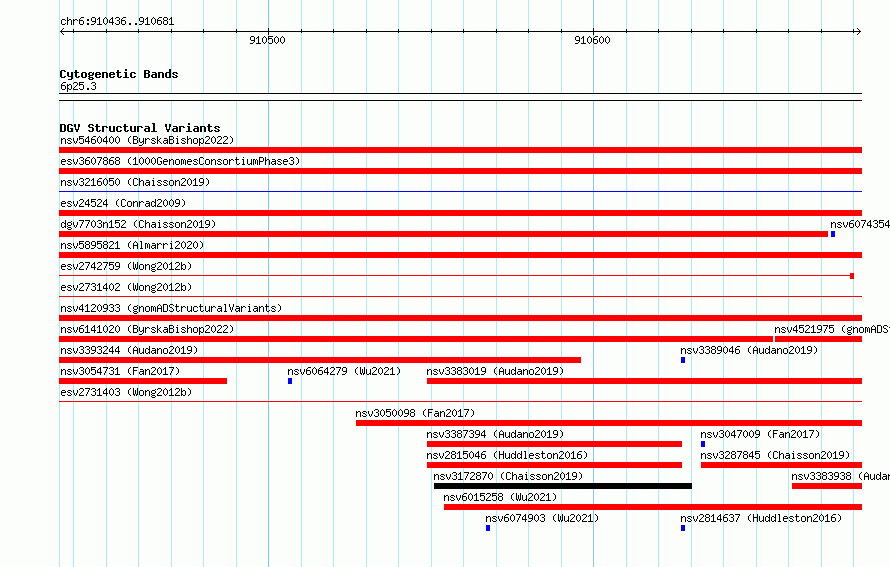Click Cytogenetic Bands track title

click(119, 74)
